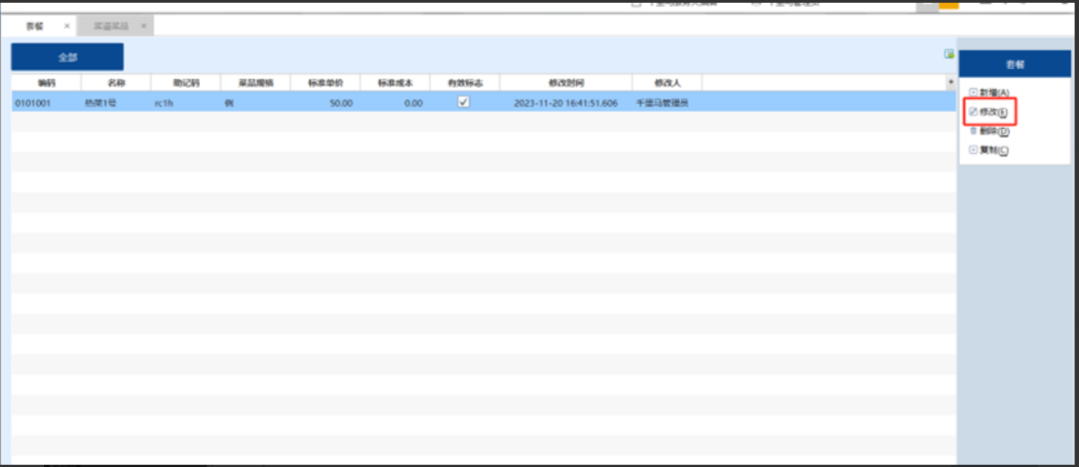Click the 助记码 column header
Image resolution: width=1079 pixels, height=467 pixels.
pyautogui.click(x=185, y=82)
